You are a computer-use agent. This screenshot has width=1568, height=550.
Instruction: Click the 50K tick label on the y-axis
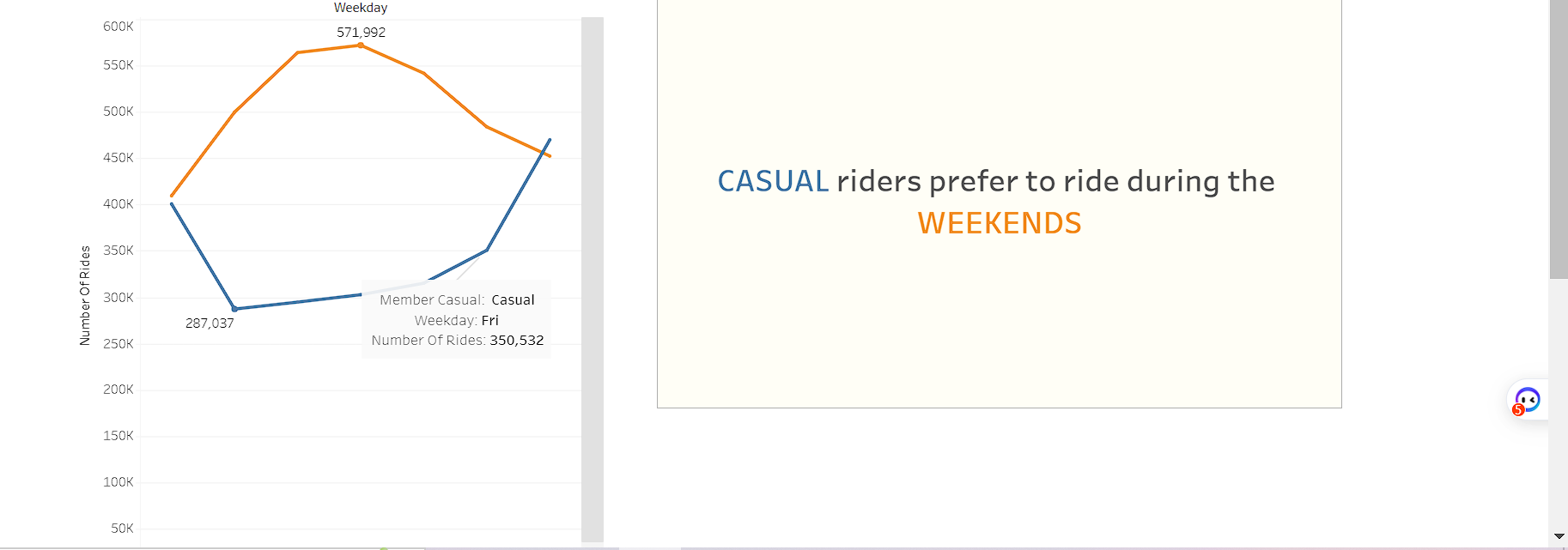pos(123,528)
